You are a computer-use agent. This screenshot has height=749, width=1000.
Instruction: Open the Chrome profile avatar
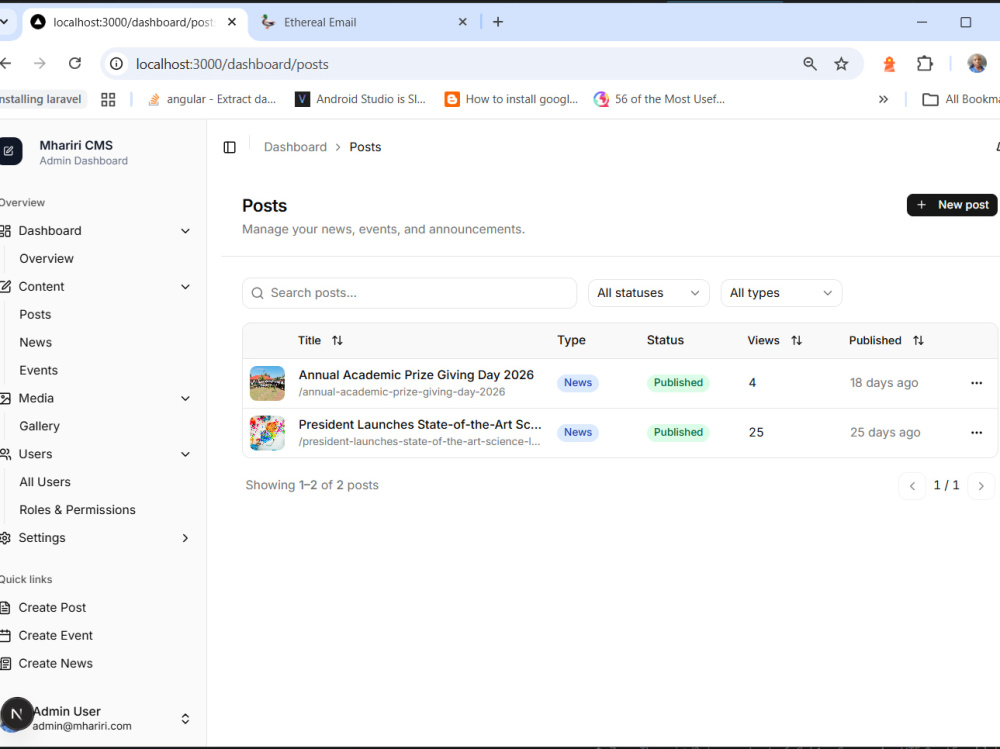pyautogui.click(x=977, y=63)
